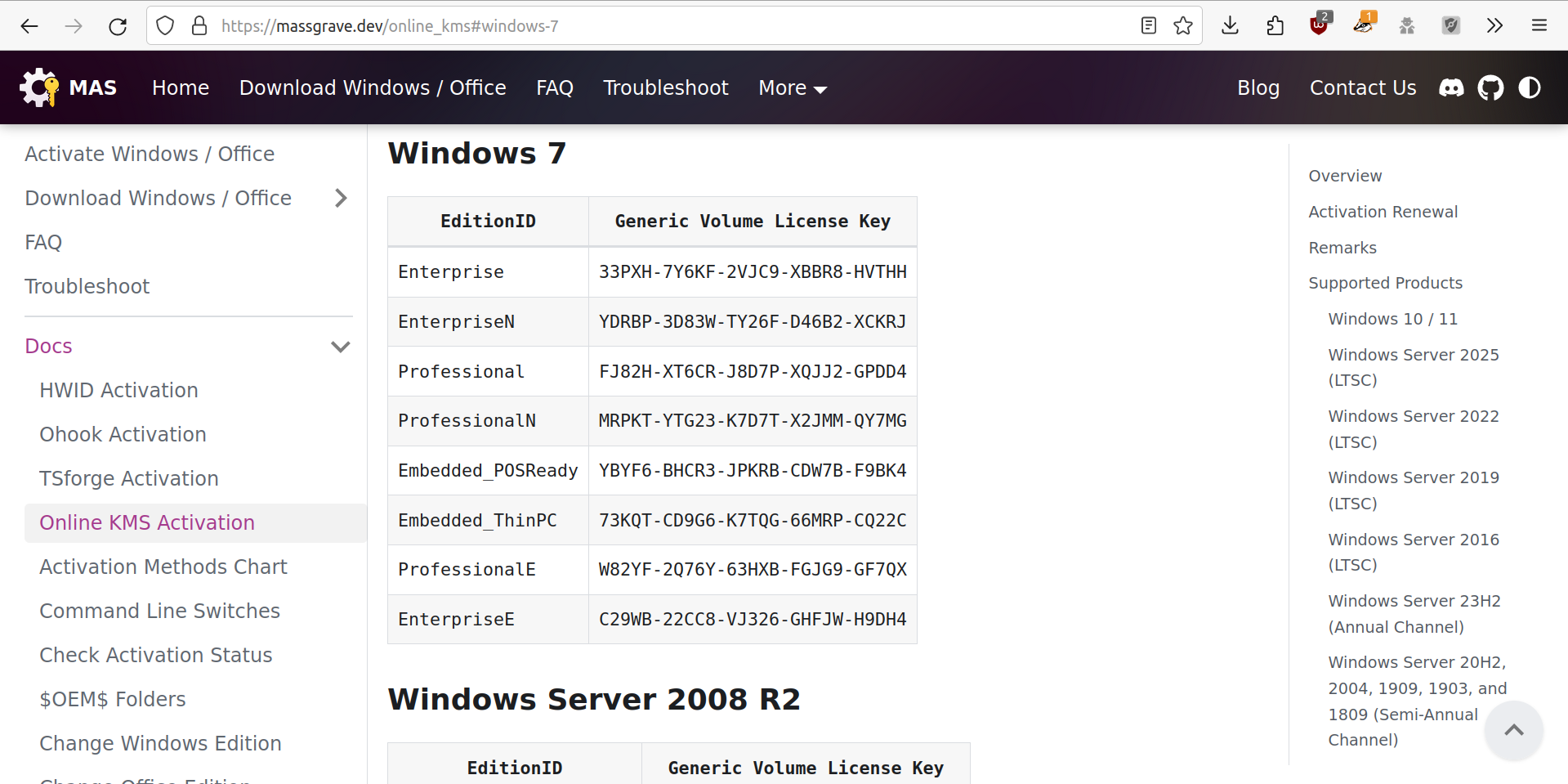Toggle the dark/light theme icon
Screen dimensions: 1568x784
point(1530,88)
